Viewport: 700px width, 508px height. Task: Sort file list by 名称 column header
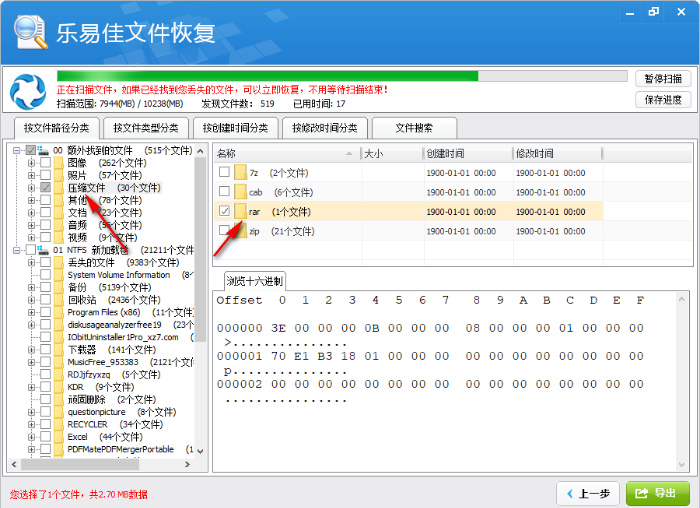[x=285, y=154]
